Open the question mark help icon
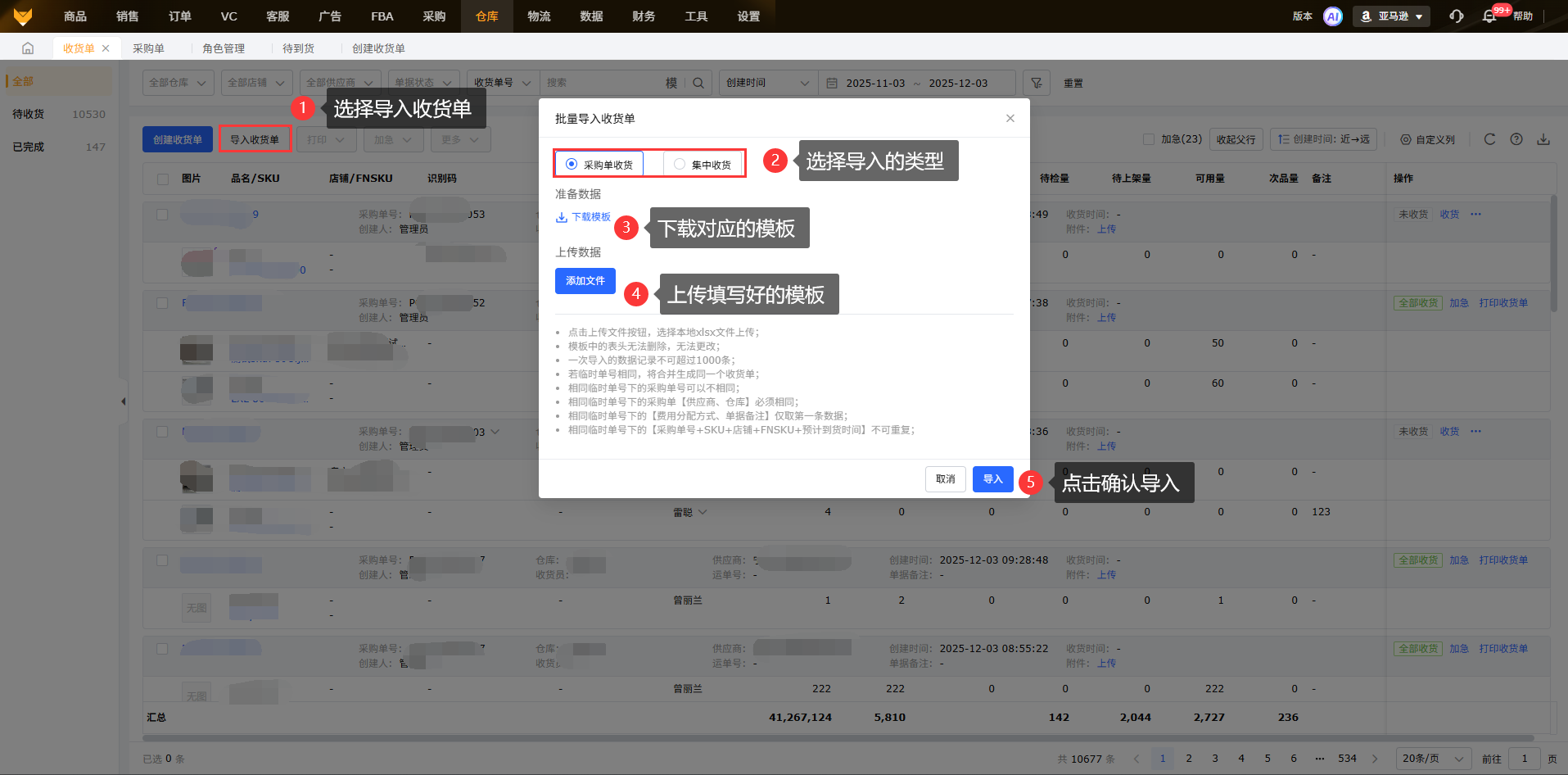Image resolution: width=1568 pixels, height=775 pixels. [1516, 139]
